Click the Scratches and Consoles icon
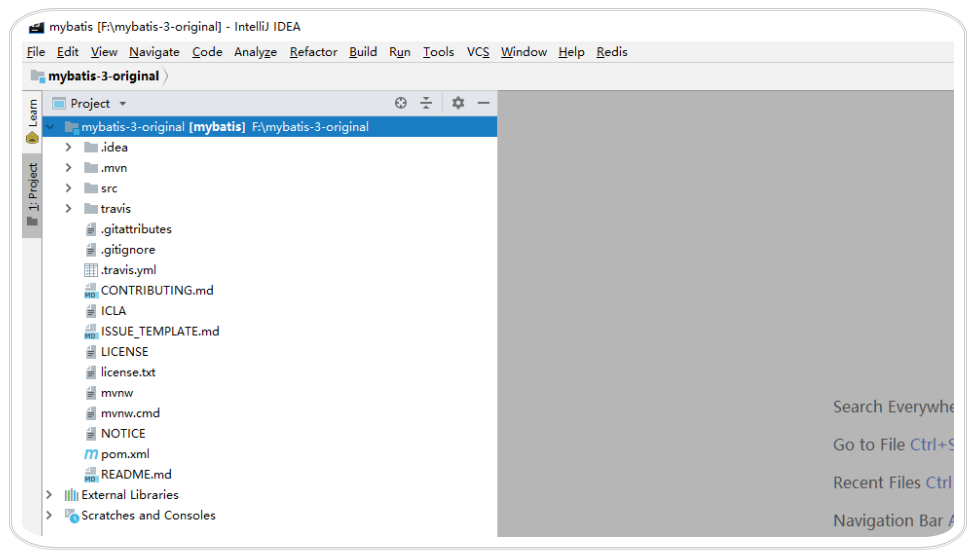979x557 pixels. click(72, 516)
